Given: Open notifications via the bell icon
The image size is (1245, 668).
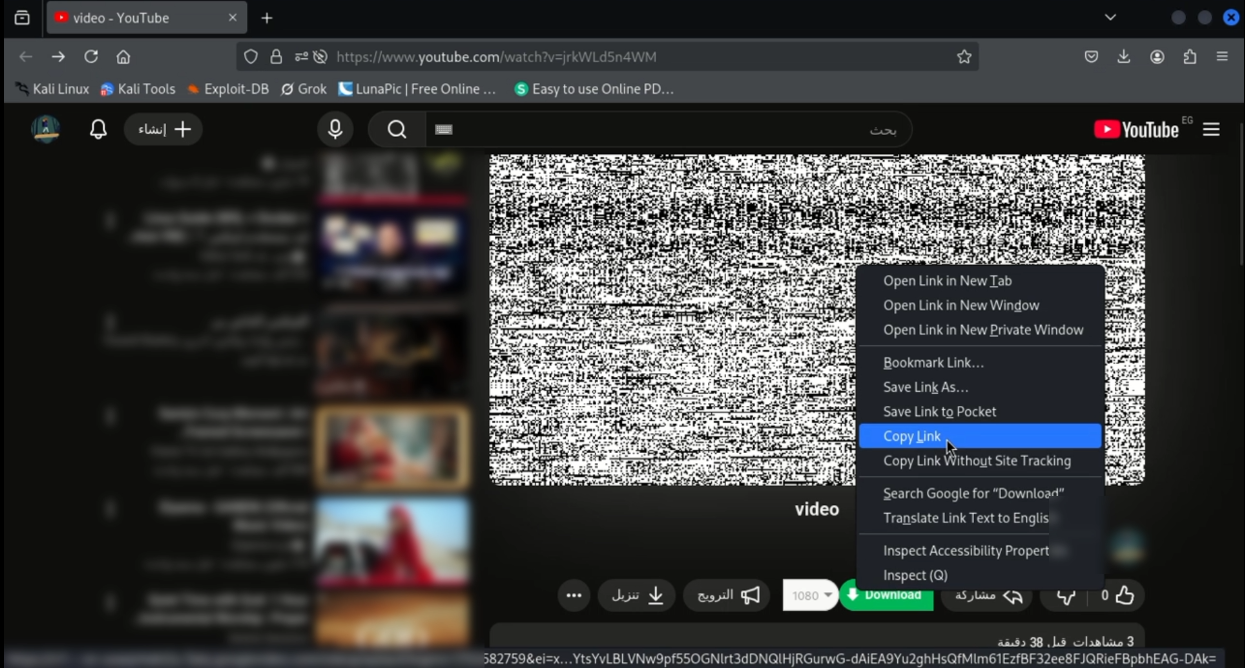Looking at the screenshot, I should click(x=97, y=128).
